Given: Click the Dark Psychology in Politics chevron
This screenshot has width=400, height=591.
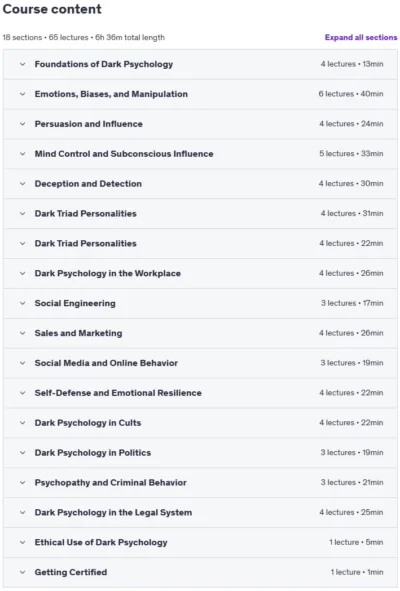Looking at the screenshot, I should point(23,453).
